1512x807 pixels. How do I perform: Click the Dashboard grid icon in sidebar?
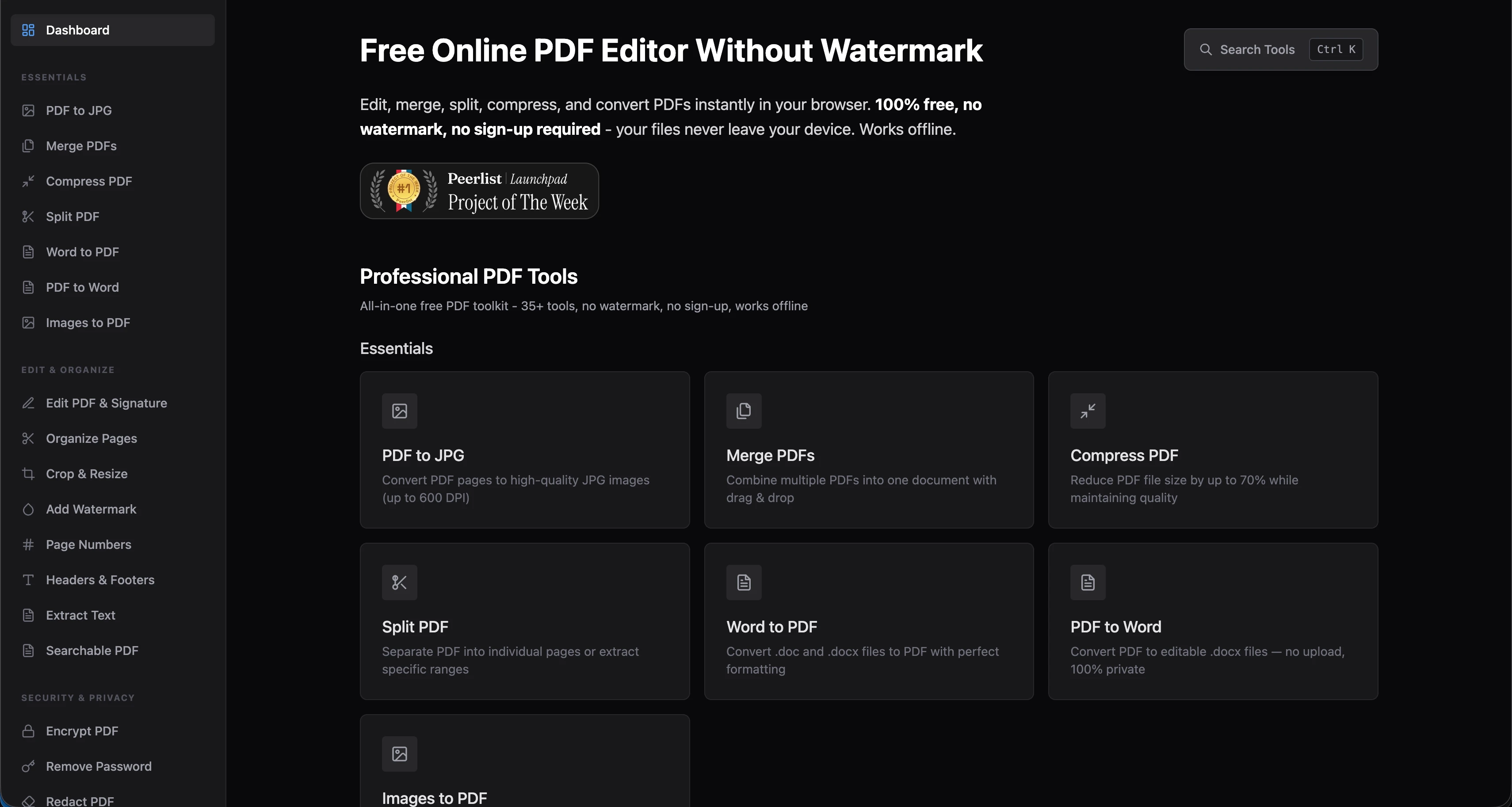point(28,30)
